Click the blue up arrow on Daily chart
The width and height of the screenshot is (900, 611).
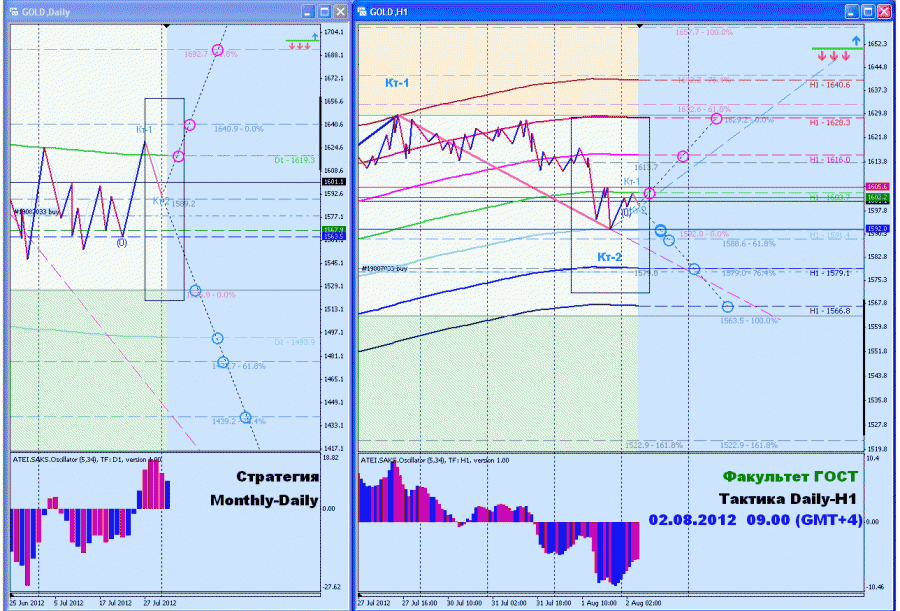coord(315,37)
